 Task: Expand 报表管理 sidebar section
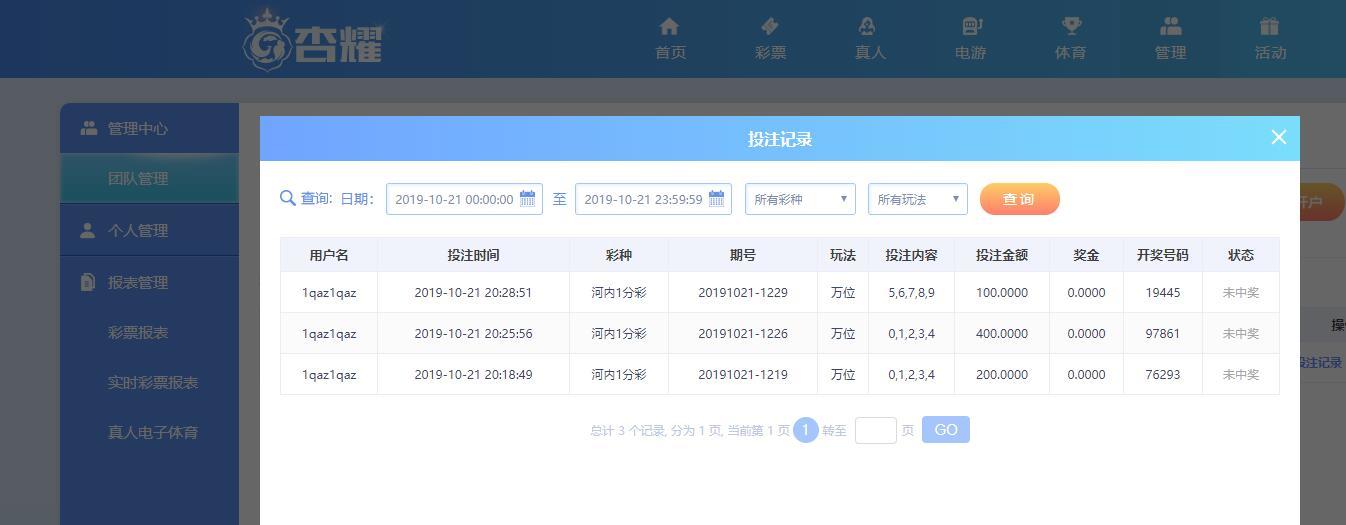pyautogui.click(x=149, y=282)
